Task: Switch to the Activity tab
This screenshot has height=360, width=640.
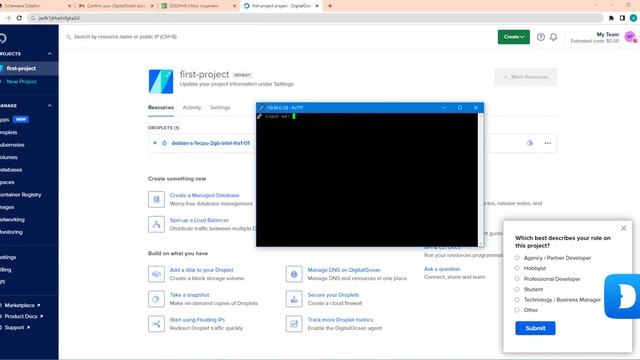Action: pyautogui.click(x=192, y=108)
